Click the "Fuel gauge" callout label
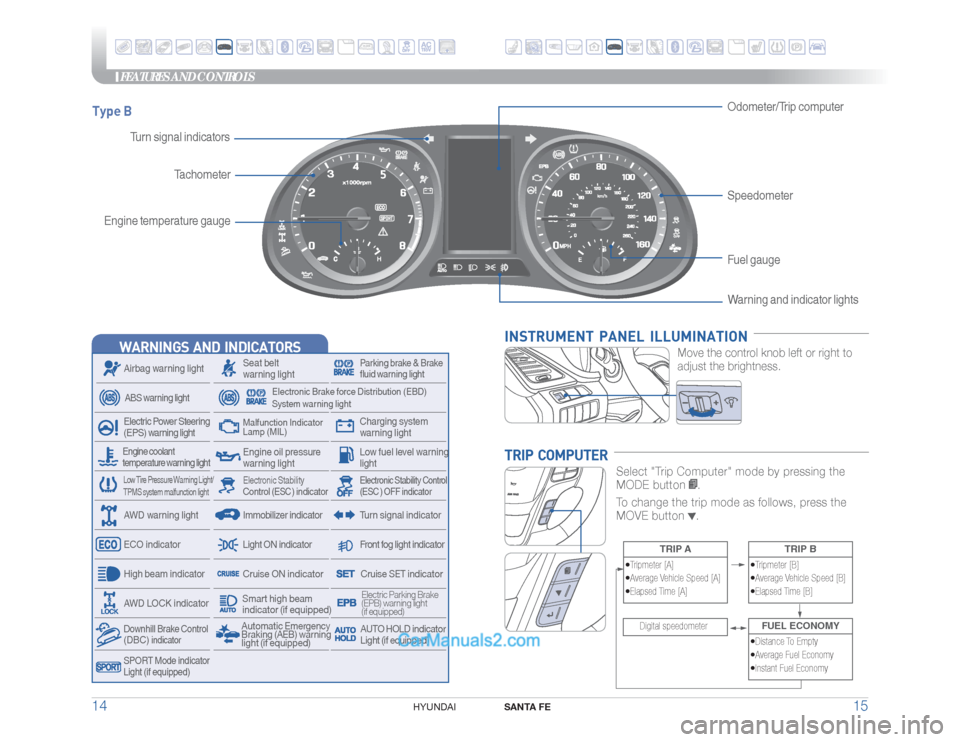960x742 pixels. pyautogui.click(x=754, y=260)
